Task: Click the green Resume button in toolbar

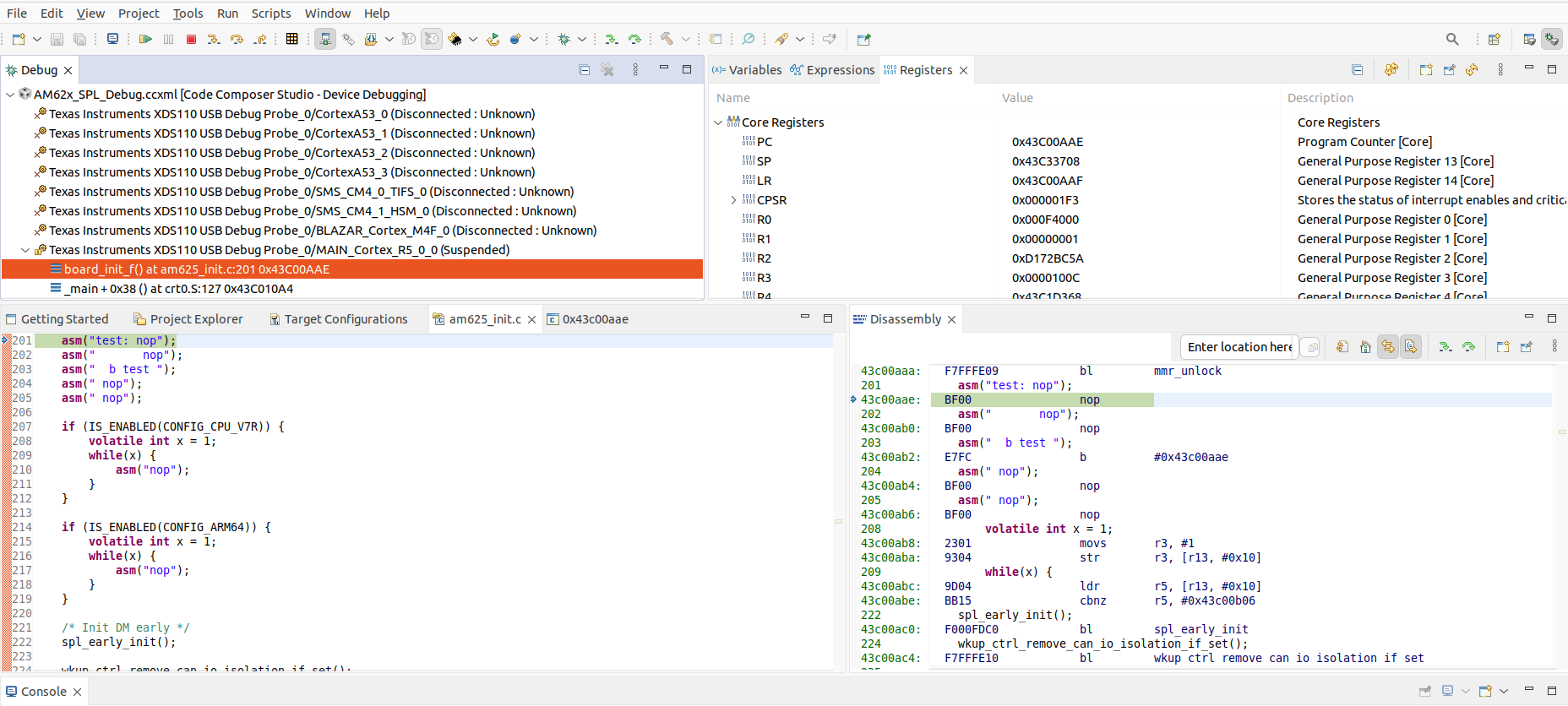Action: coord(145,39)
